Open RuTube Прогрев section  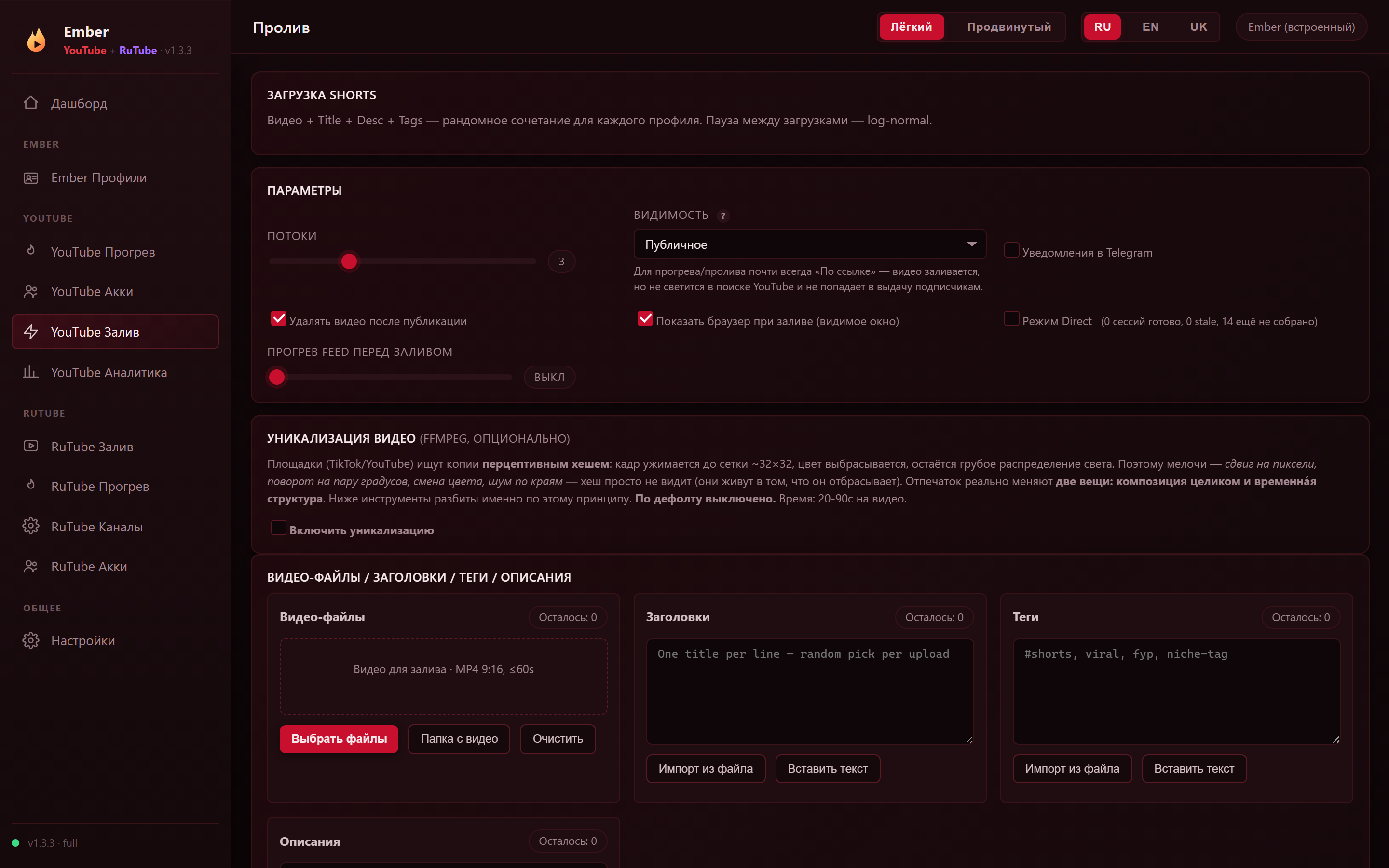(115, 486)
